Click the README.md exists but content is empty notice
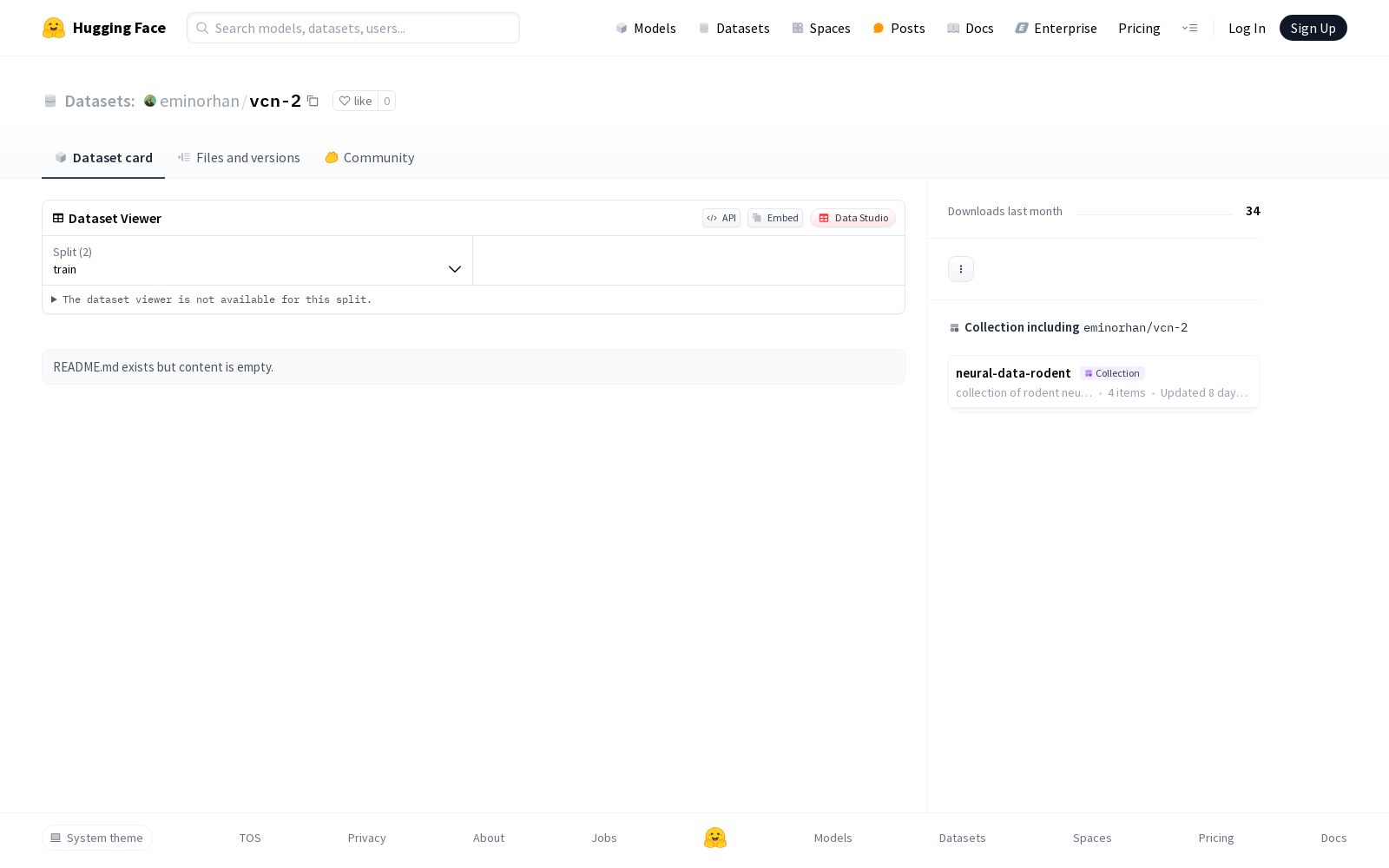The image size is (1389, 868). pyautogui.click(x=473, y=367)
